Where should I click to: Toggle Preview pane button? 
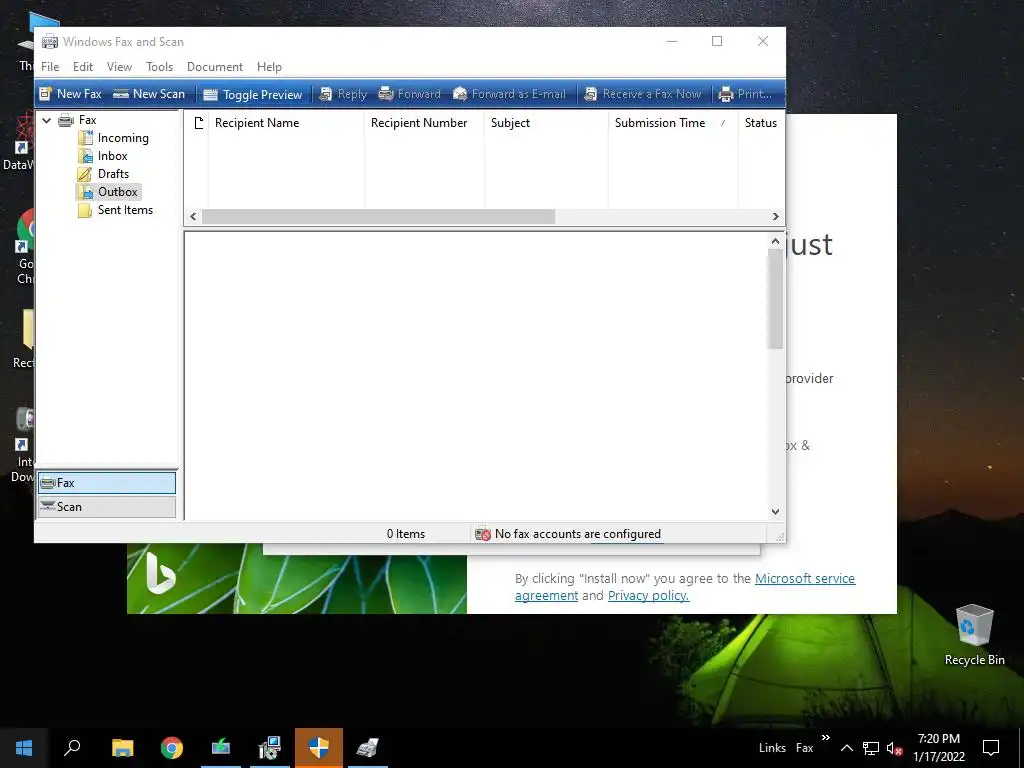click(x=253, y=95)
